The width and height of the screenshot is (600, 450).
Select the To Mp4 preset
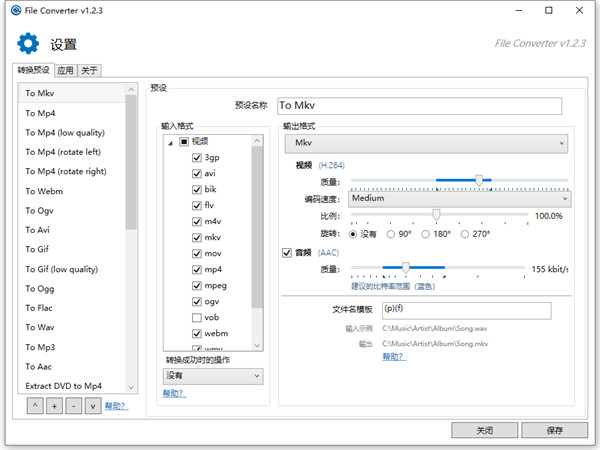72,113
